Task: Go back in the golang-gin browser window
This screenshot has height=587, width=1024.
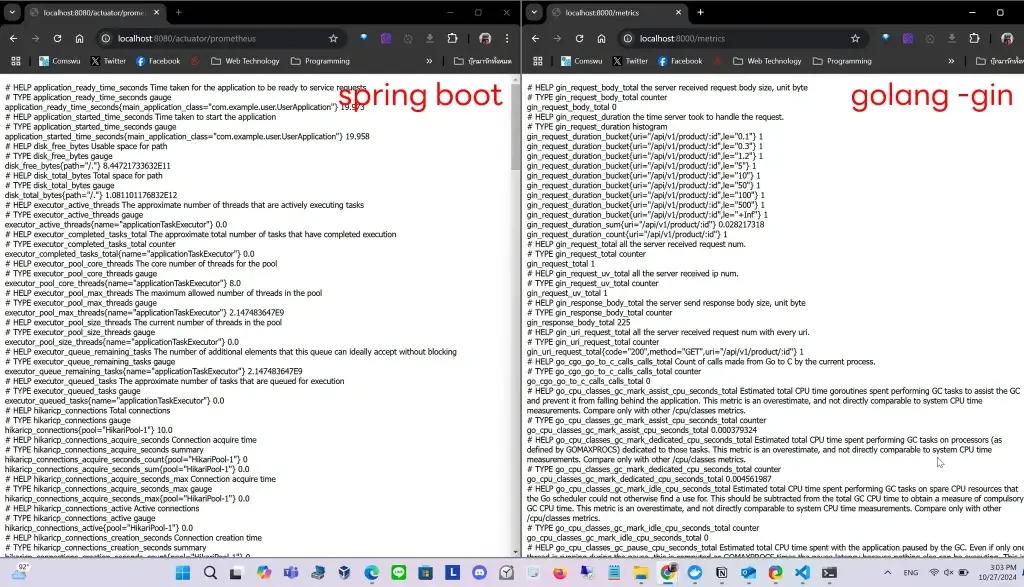Action: (x=536, y=39)
